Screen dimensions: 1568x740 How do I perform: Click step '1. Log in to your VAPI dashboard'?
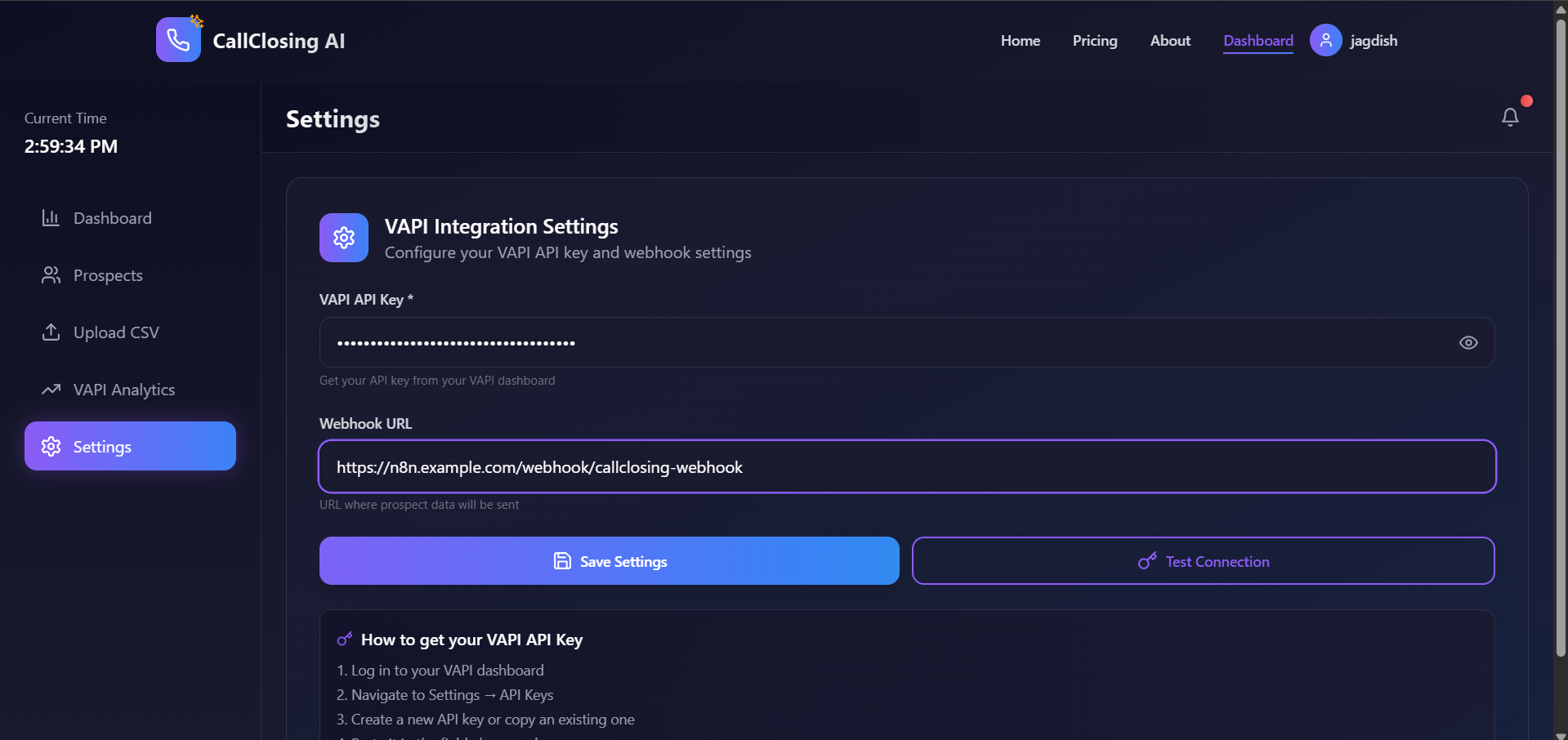click(440, 671)
